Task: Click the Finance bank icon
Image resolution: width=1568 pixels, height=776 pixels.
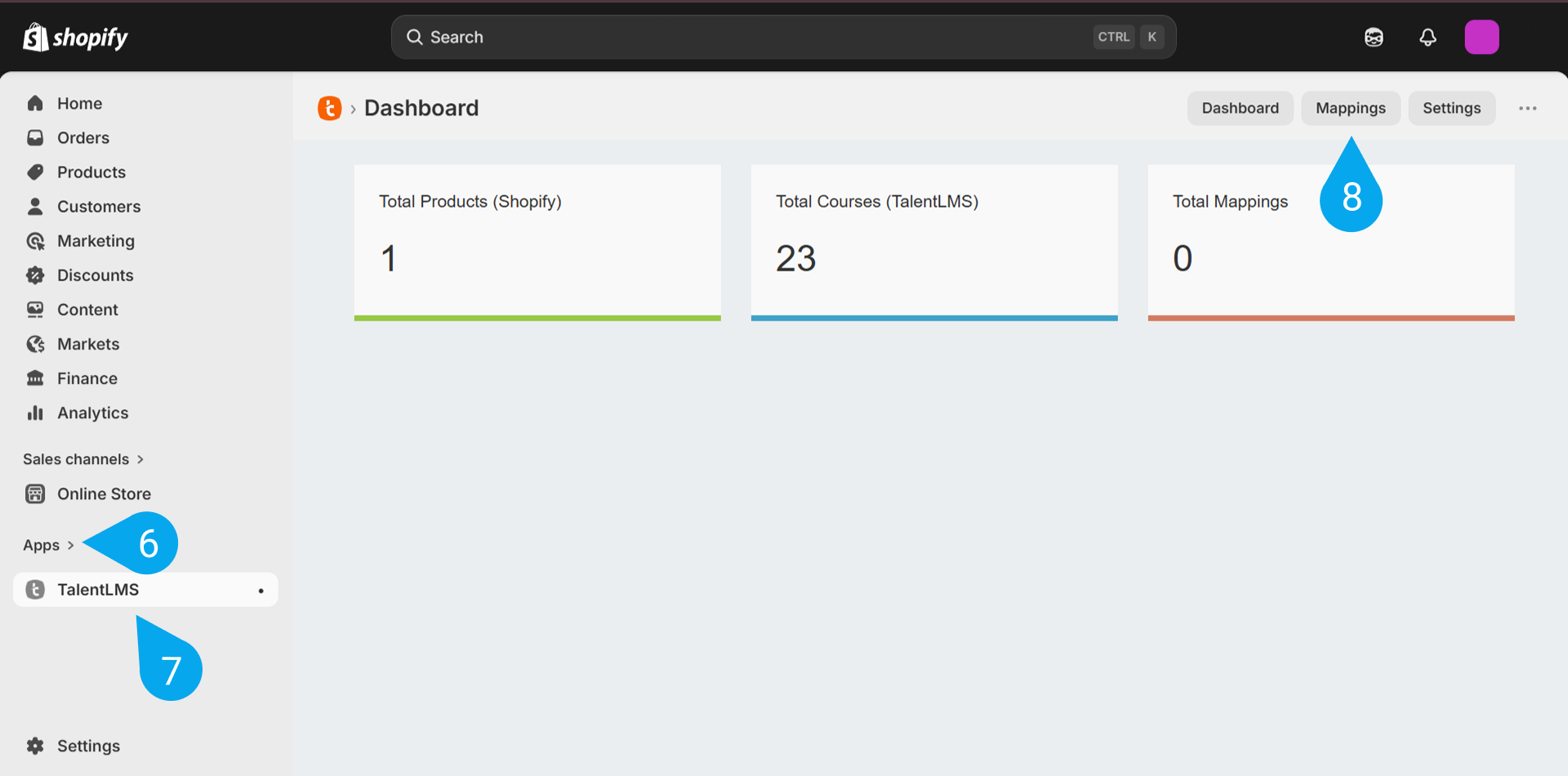Action: coord(35,378)
